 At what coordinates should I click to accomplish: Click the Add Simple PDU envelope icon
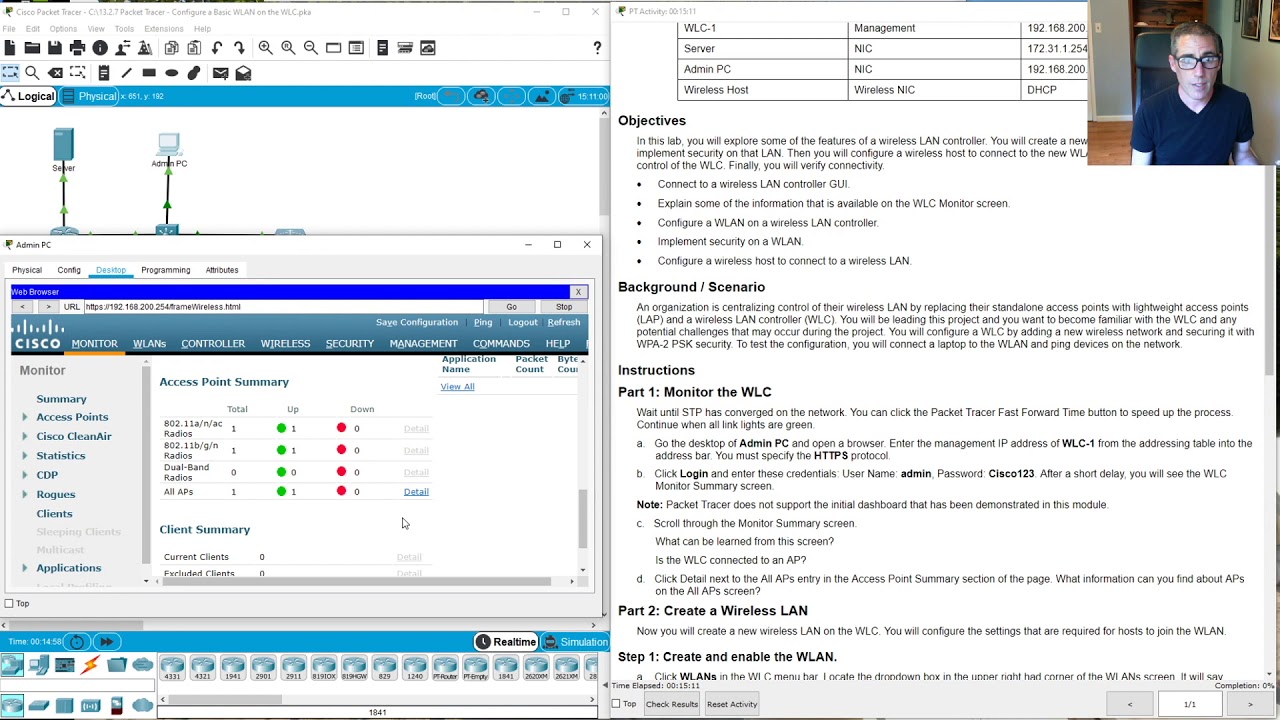(220, 73)
